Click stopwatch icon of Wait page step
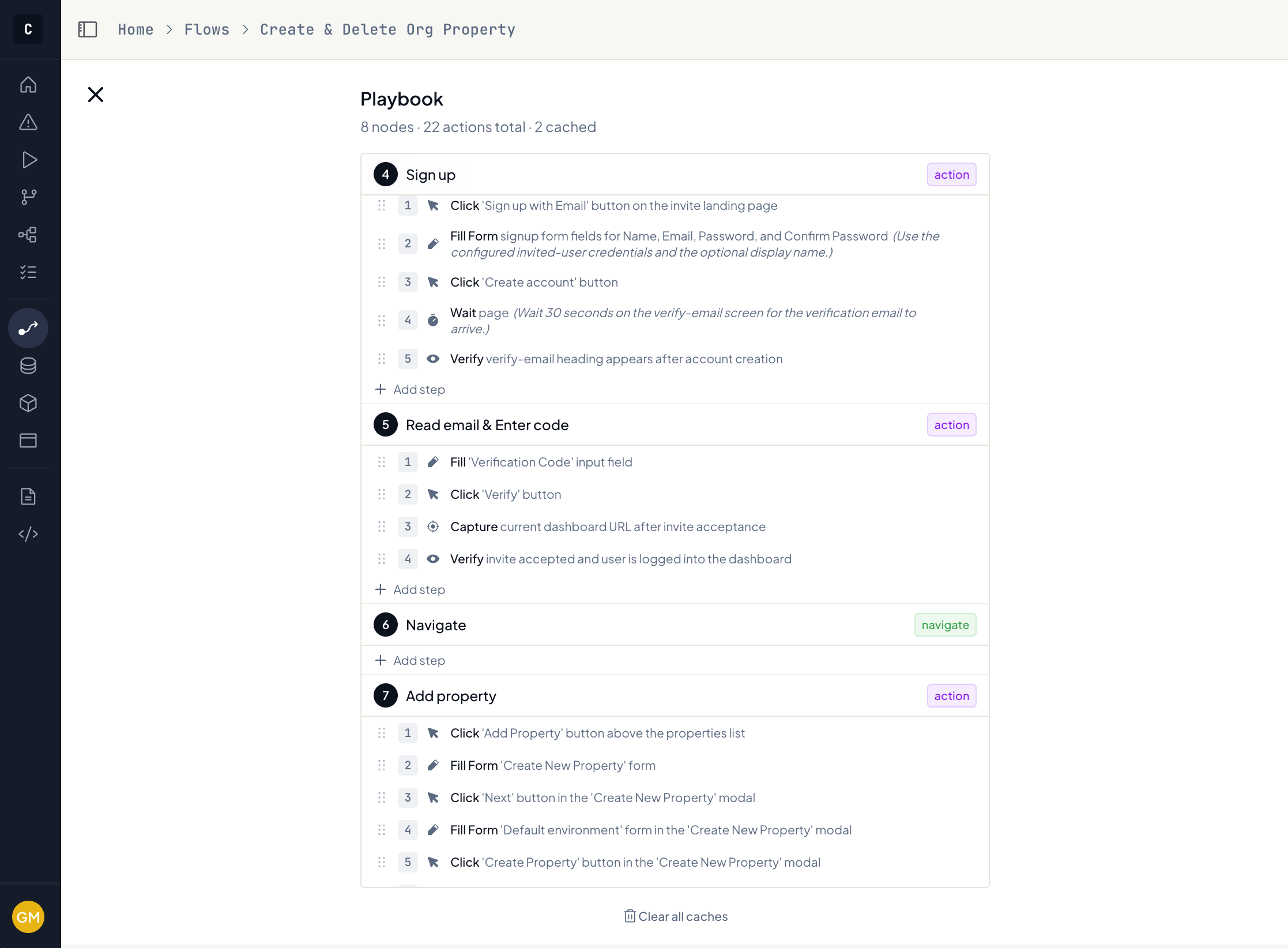1288x948 pixels. click(x=433, y=320)
